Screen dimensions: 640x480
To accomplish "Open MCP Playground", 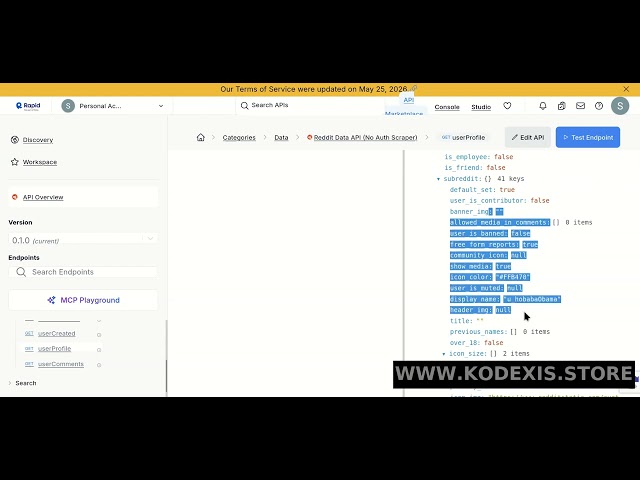I will 83,300.
